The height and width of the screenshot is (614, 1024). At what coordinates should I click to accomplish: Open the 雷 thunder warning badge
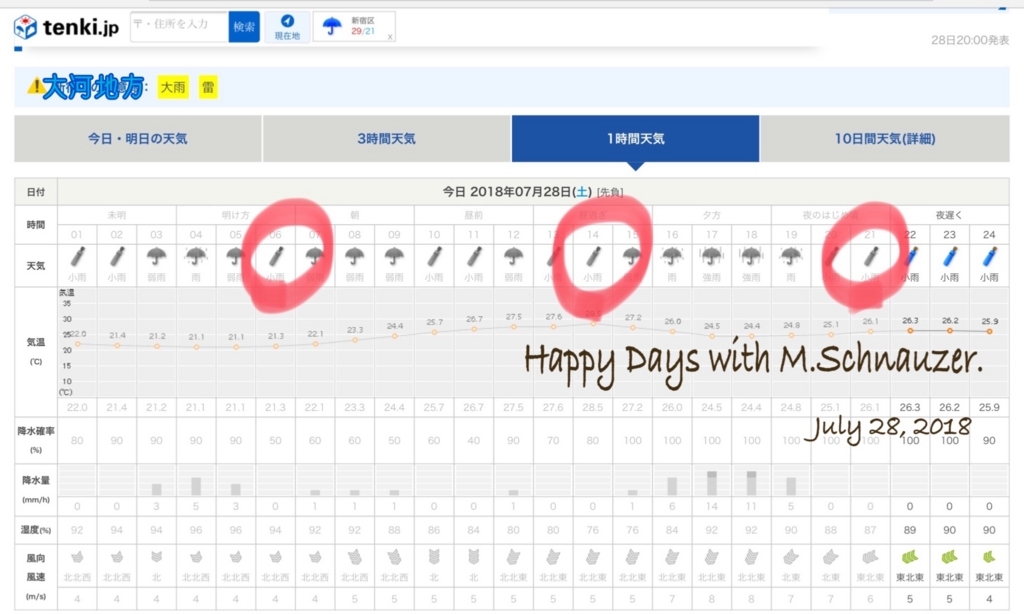coord(208,87)
